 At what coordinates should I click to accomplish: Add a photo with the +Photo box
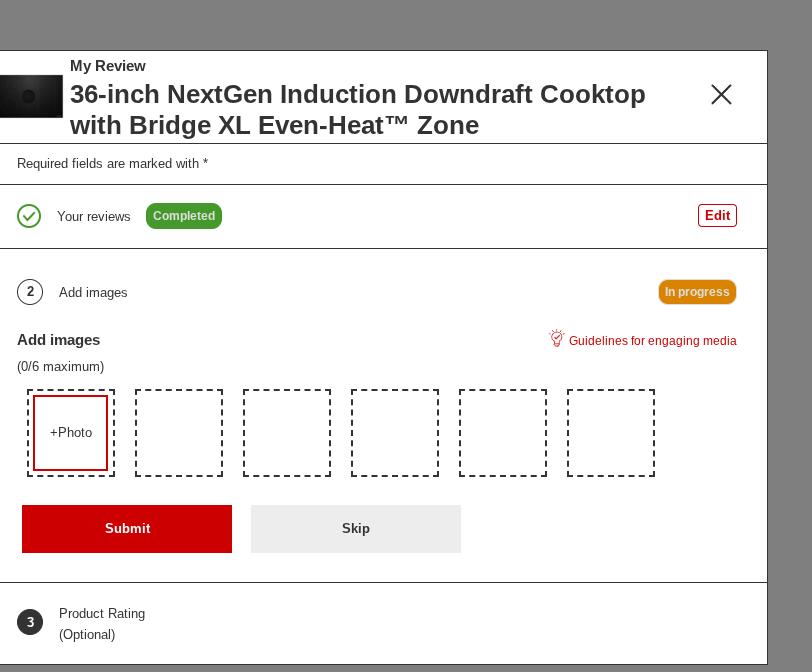point(71,433)
